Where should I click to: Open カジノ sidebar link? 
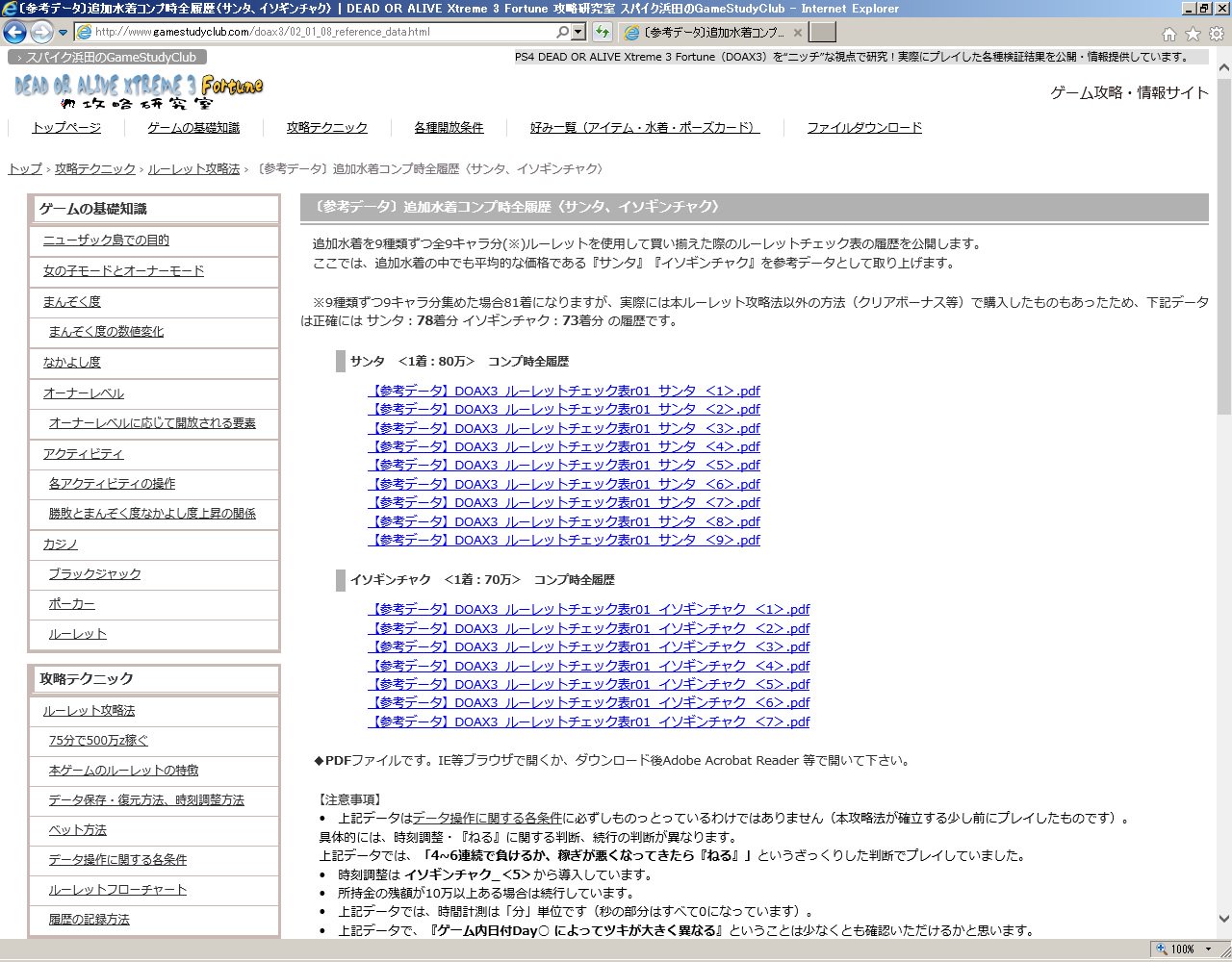coord(61,544)
